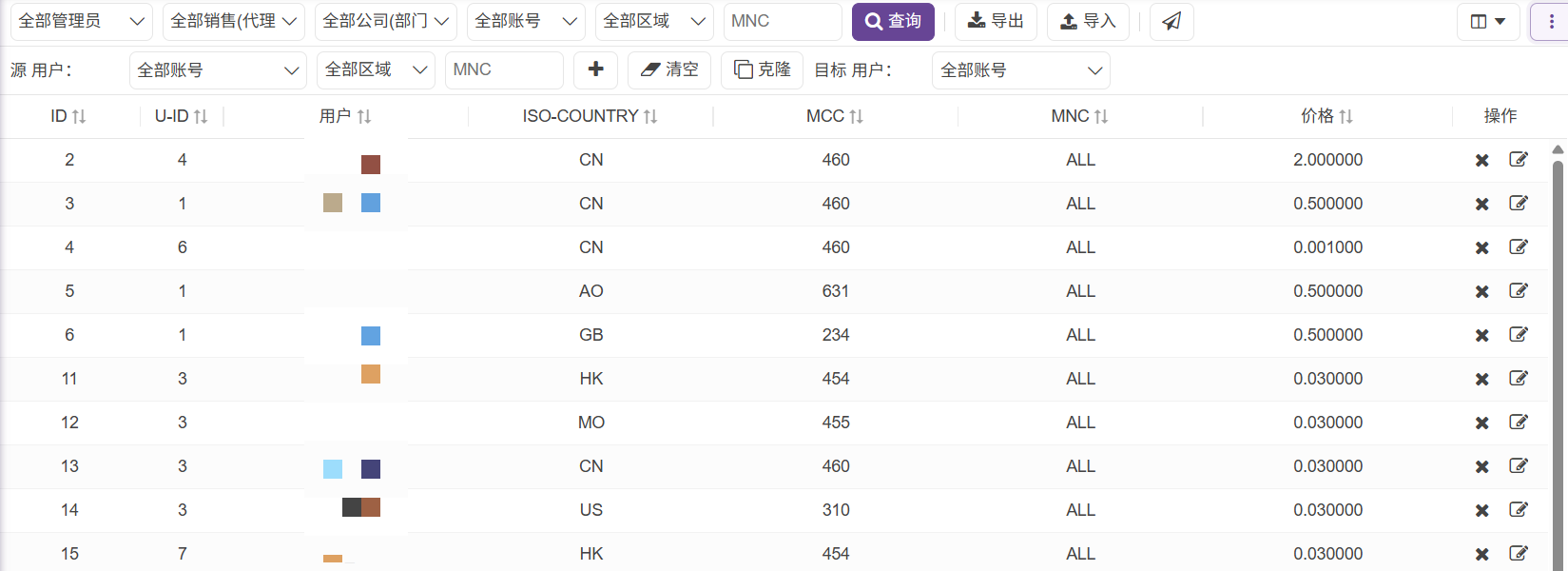Screen dimensions: 1568x571
Task: Edit the row with ID 3
Action: coord(1519,204)
